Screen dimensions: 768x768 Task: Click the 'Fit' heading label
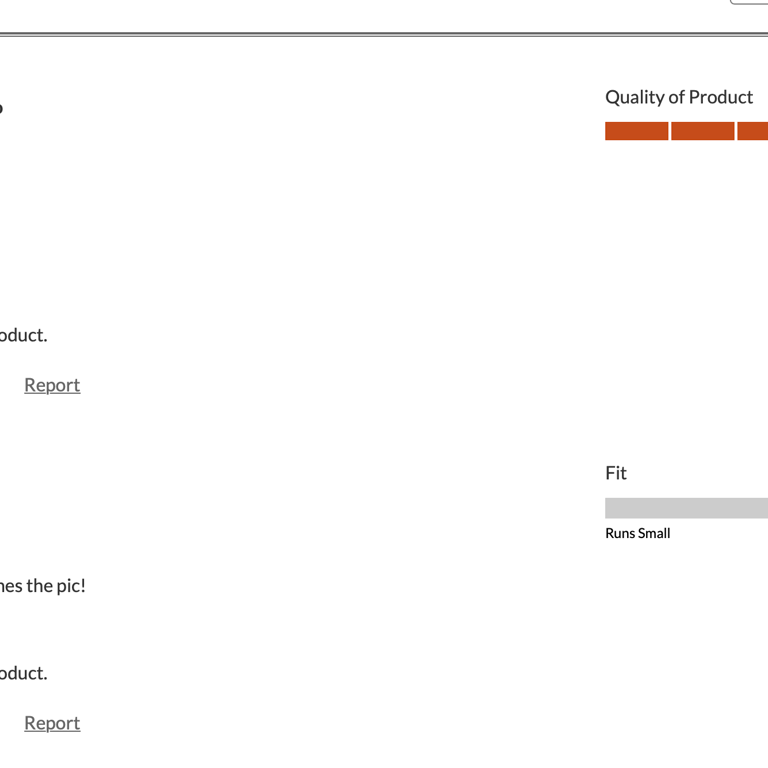[x=616, y=473]
